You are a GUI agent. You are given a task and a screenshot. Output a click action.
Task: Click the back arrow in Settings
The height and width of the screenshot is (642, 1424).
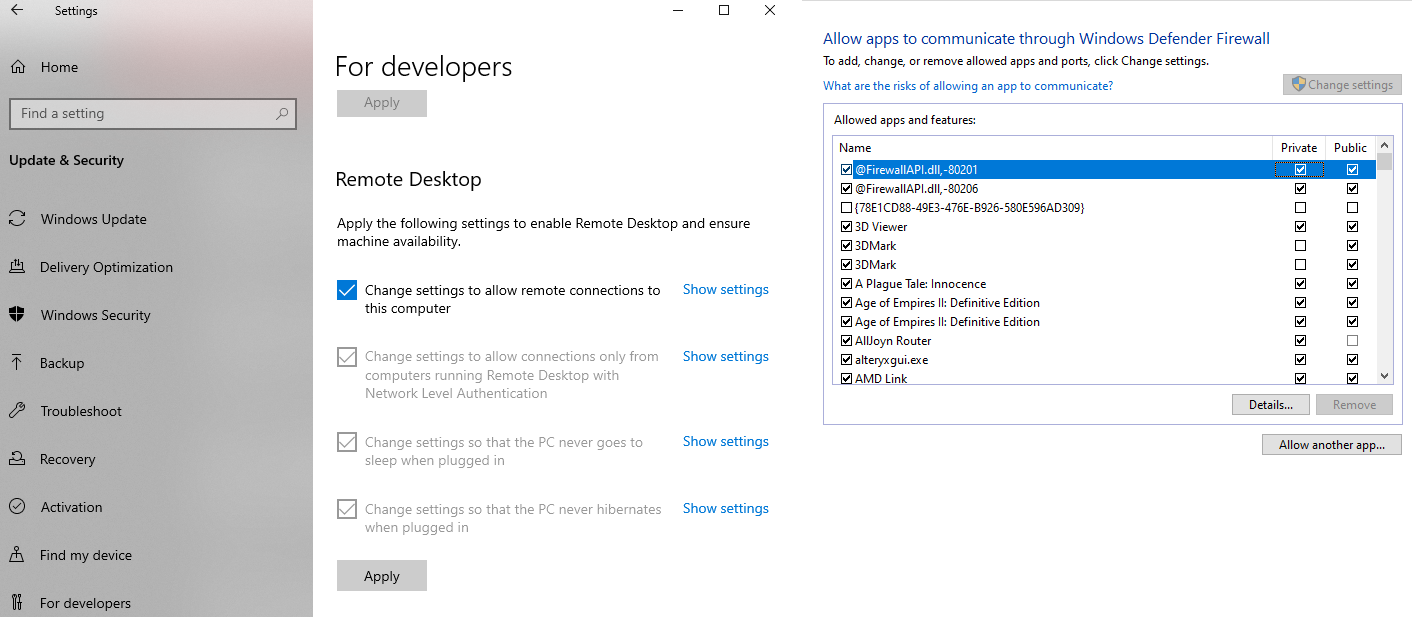click(x=17, y=11)
